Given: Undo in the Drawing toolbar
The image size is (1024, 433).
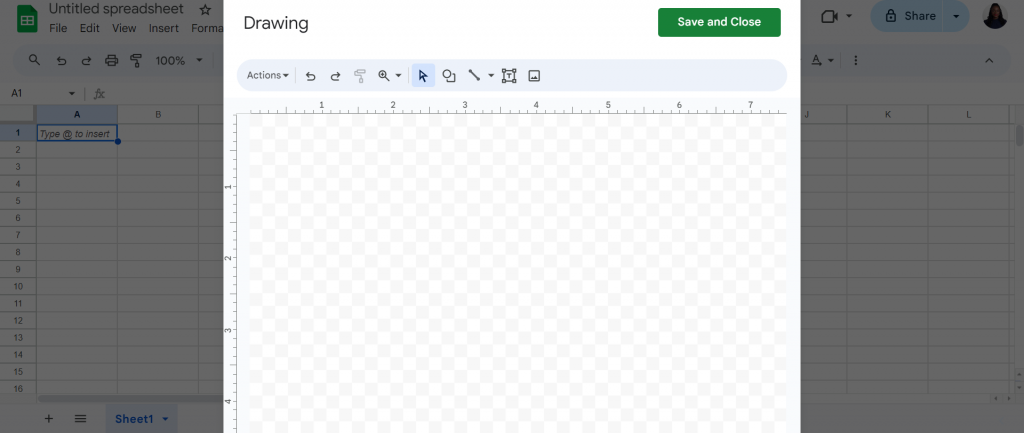Looking at the screenshot, I should 311,76.
